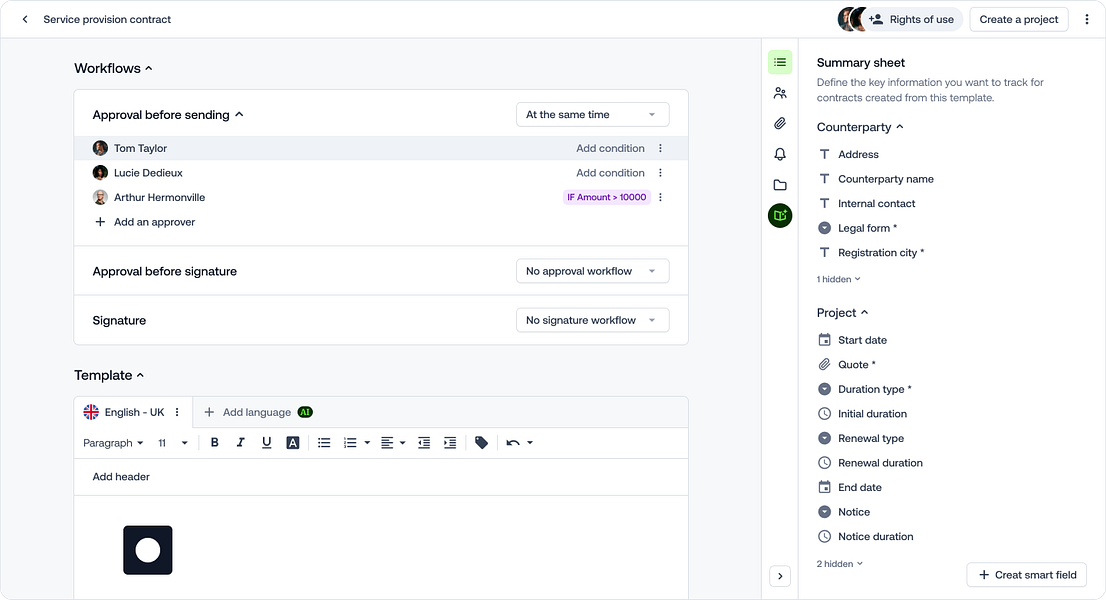Decrease the paragraph indent
Viewport: 1106px width, 600px height.
424,443
